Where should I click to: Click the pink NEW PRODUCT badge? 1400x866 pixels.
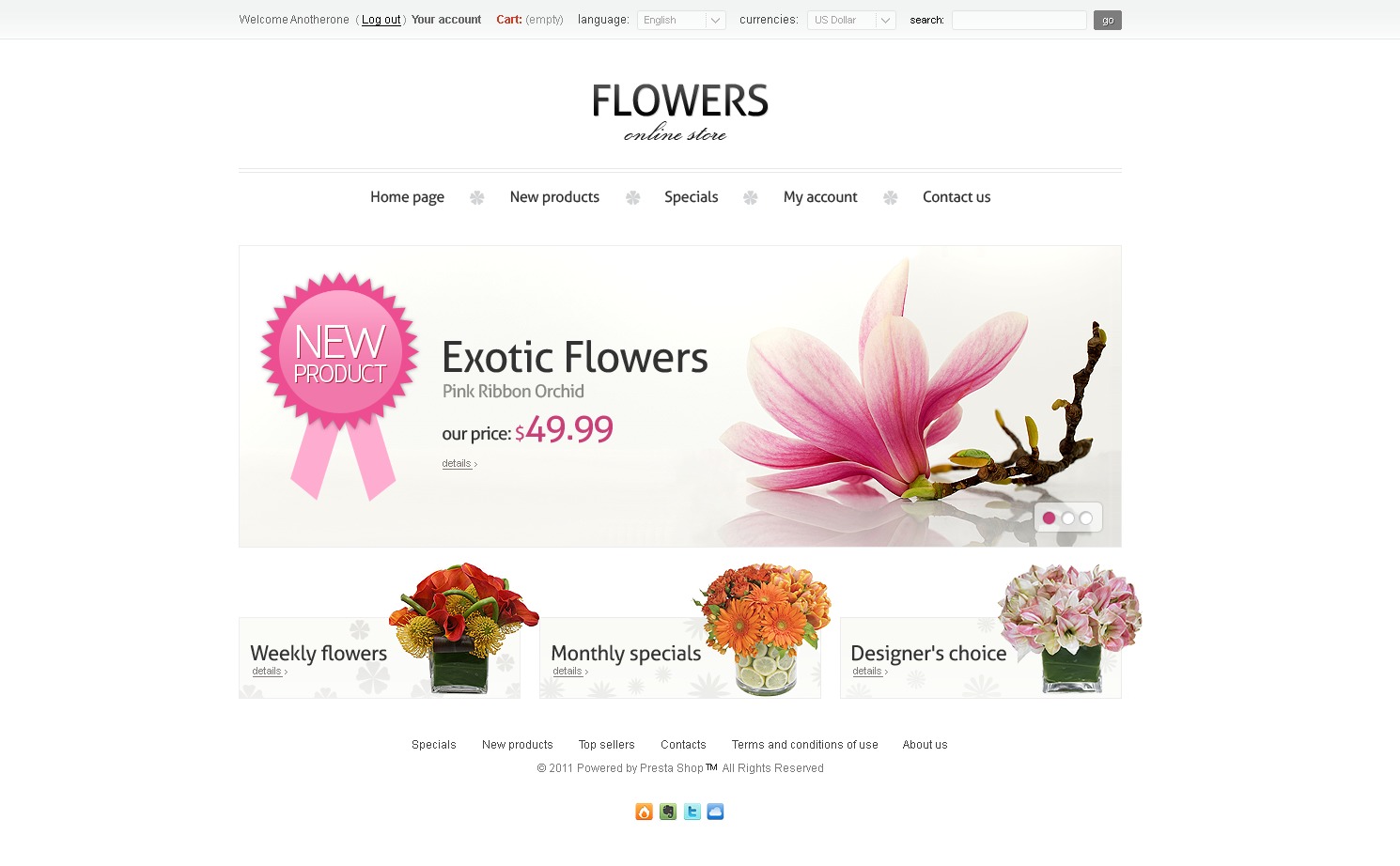pos(339,385)
